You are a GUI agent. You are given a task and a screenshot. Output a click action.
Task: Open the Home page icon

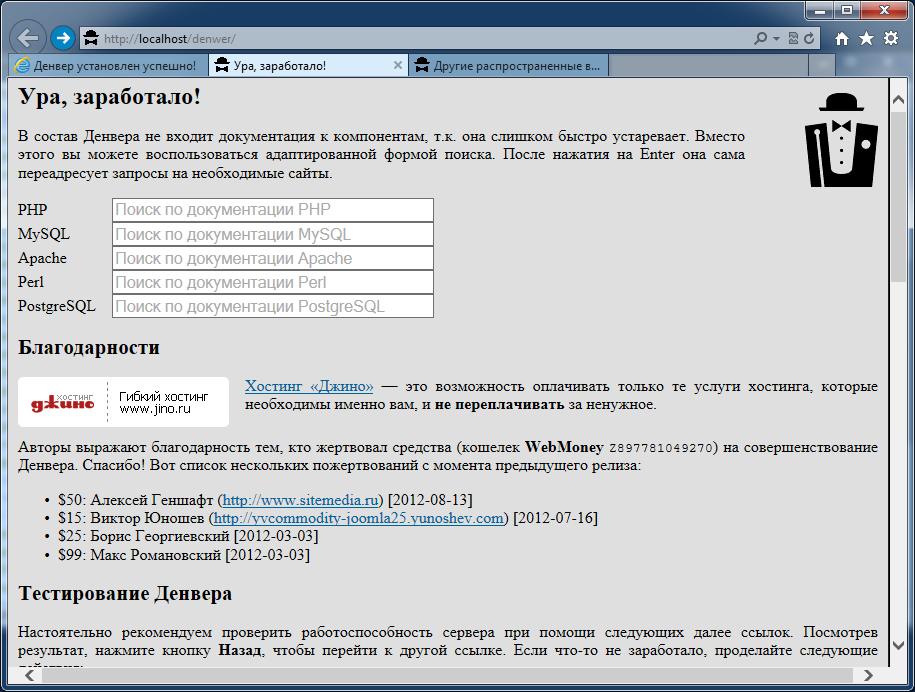pos(842,38)
